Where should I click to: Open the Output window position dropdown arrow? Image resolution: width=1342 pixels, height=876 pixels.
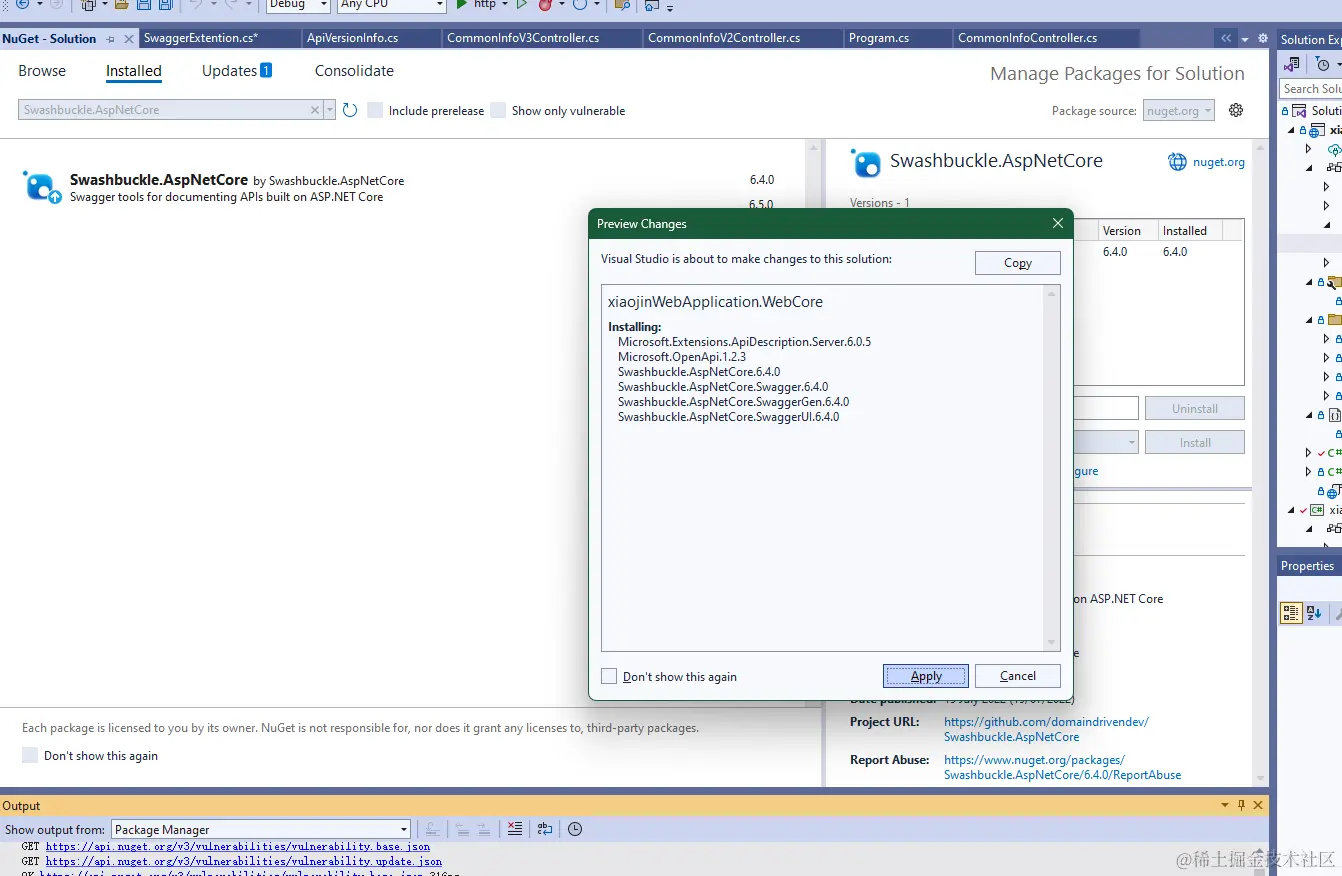(1225, 805)
